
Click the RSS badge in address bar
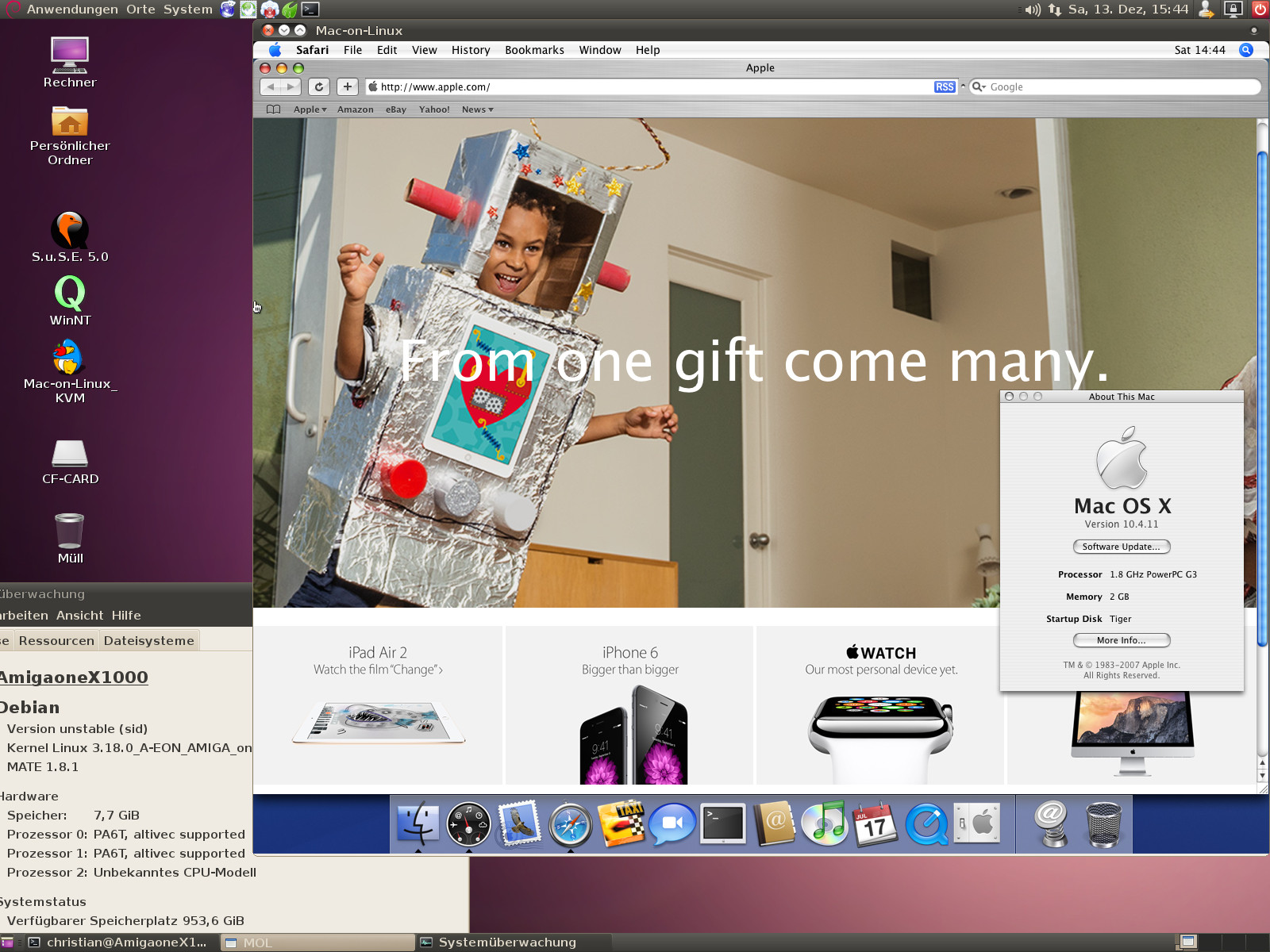(945, 87)
